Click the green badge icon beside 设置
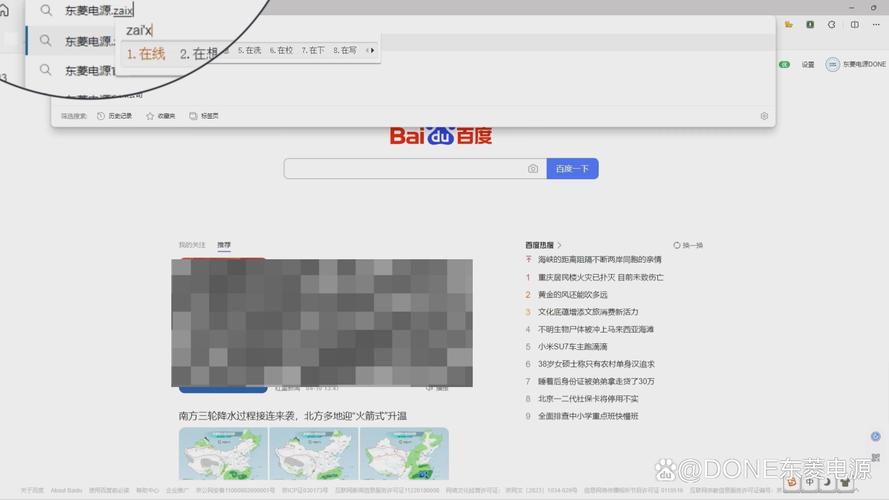This screenshot has height=500, width=889. [785, 65]
